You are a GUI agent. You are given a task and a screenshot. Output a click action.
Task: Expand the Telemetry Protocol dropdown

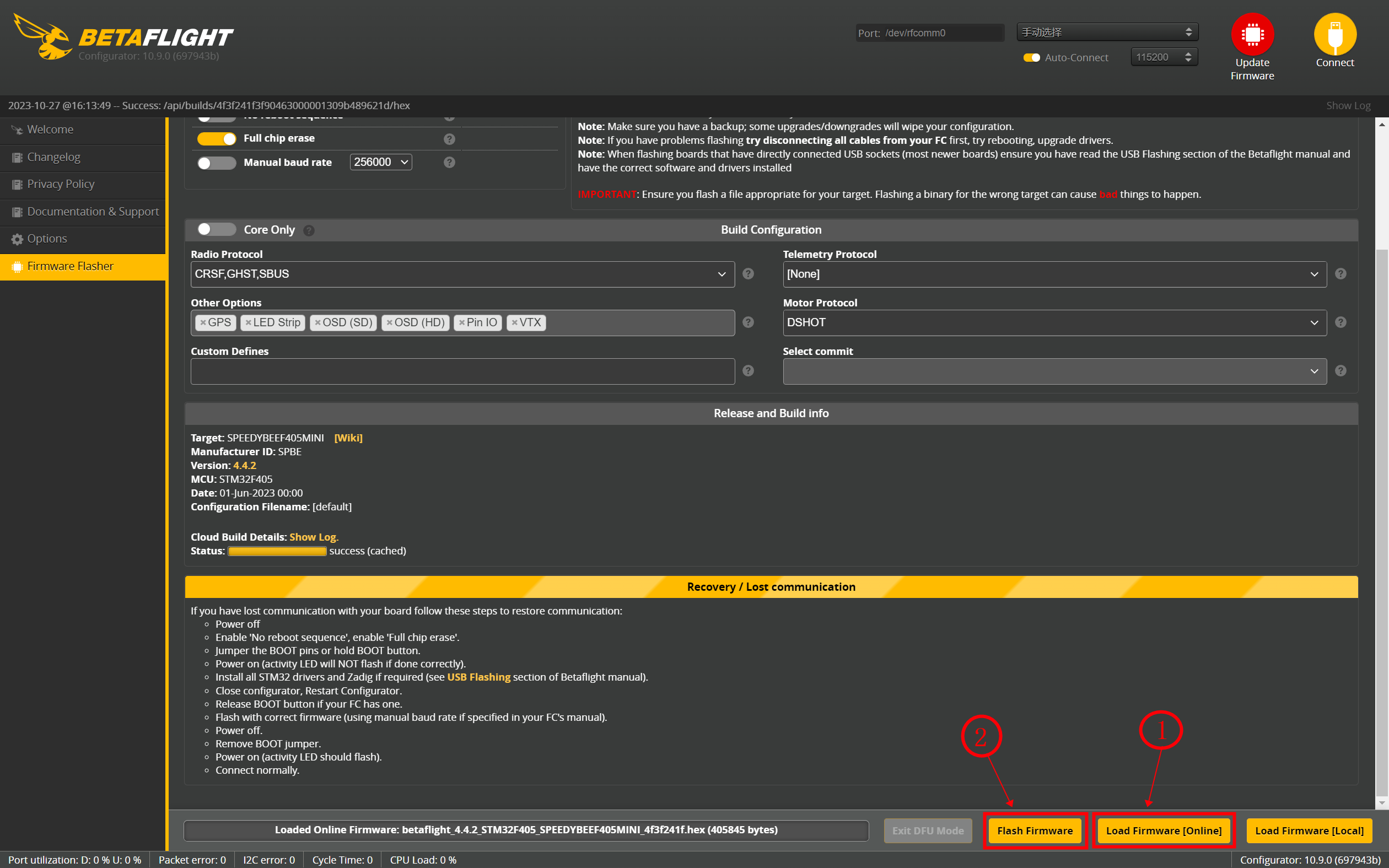[x=1054, y=274]
